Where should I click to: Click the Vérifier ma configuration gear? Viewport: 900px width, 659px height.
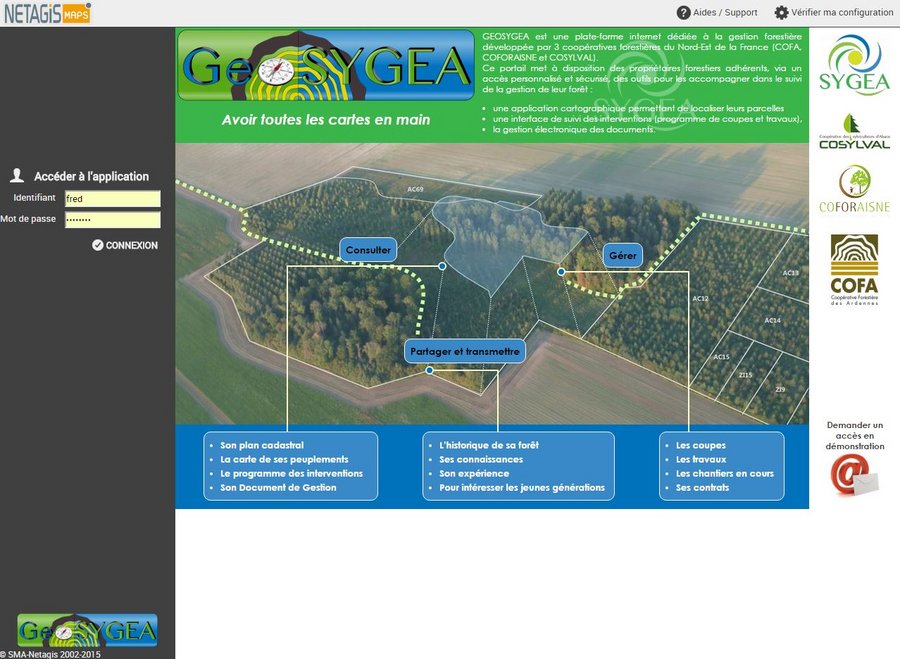782,13
